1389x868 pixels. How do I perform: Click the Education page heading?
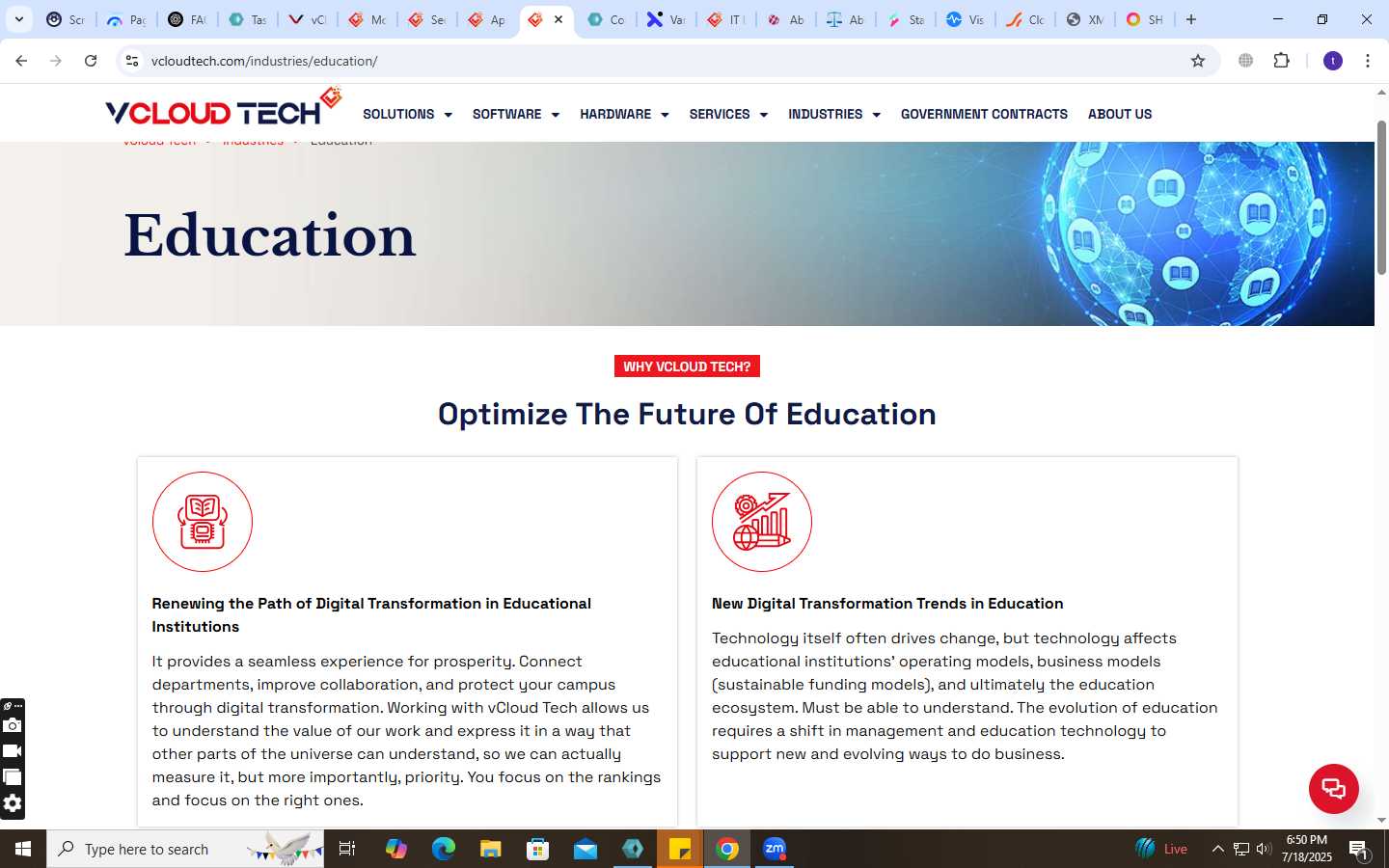coord(270,236)
